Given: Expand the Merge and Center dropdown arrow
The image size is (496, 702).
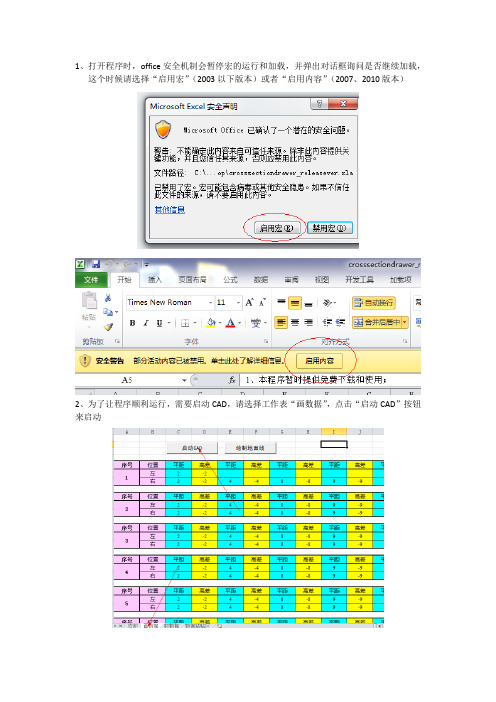Looking at the screenshot, I should [405, 322].
